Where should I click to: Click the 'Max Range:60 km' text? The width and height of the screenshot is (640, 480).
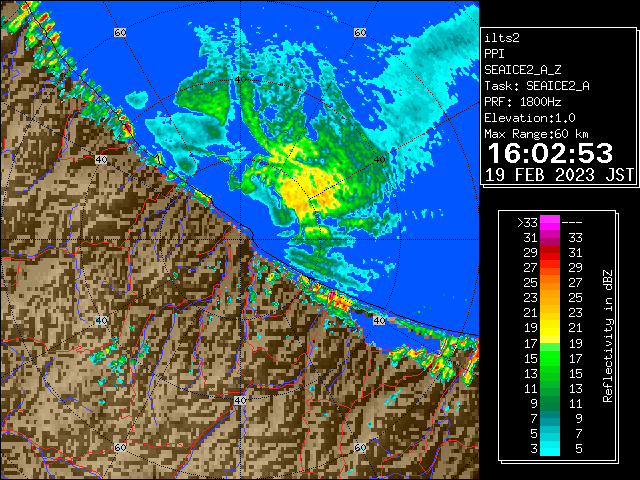tap(536, 134)
